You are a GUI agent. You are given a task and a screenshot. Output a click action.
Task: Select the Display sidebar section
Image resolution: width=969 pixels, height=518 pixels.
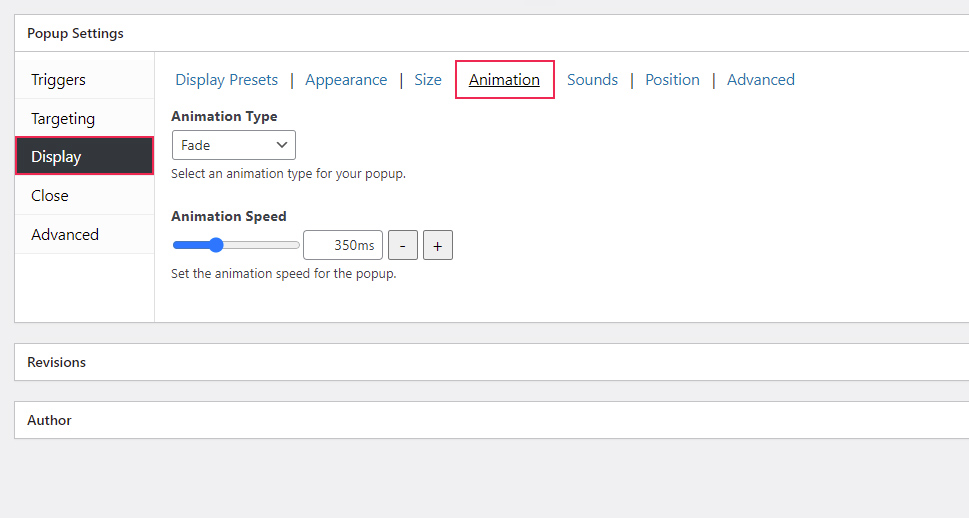pos(84,157)
